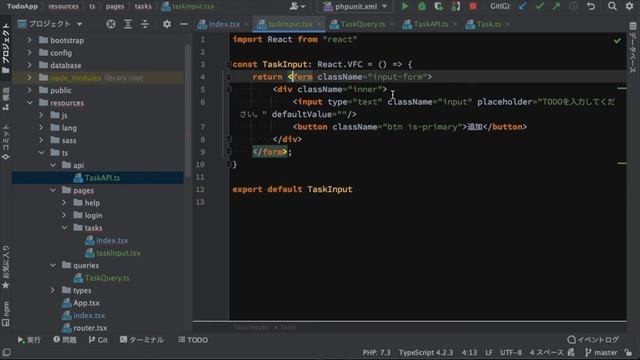640x360 pixels.
Task: Expand the types folder
Action: pyautogui.click(x=53, y=290)
